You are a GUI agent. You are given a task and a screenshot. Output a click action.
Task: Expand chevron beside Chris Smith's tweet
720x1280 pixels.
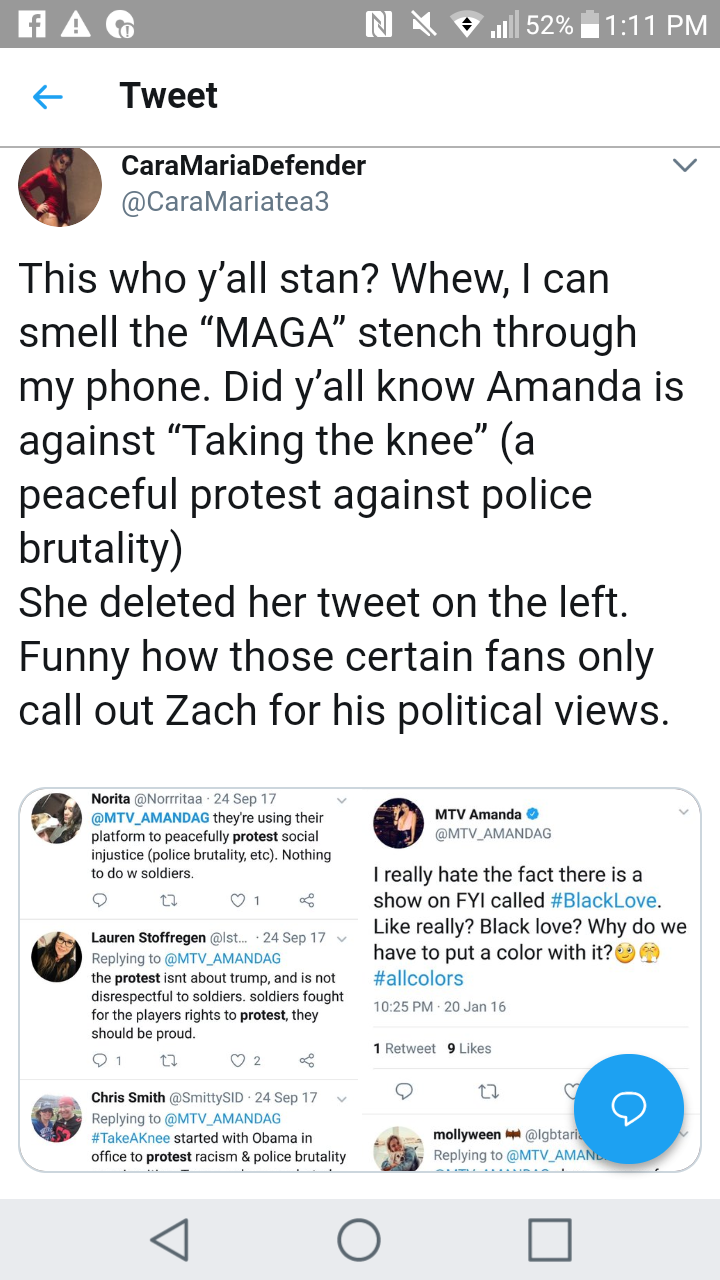tap(341, 1099)
